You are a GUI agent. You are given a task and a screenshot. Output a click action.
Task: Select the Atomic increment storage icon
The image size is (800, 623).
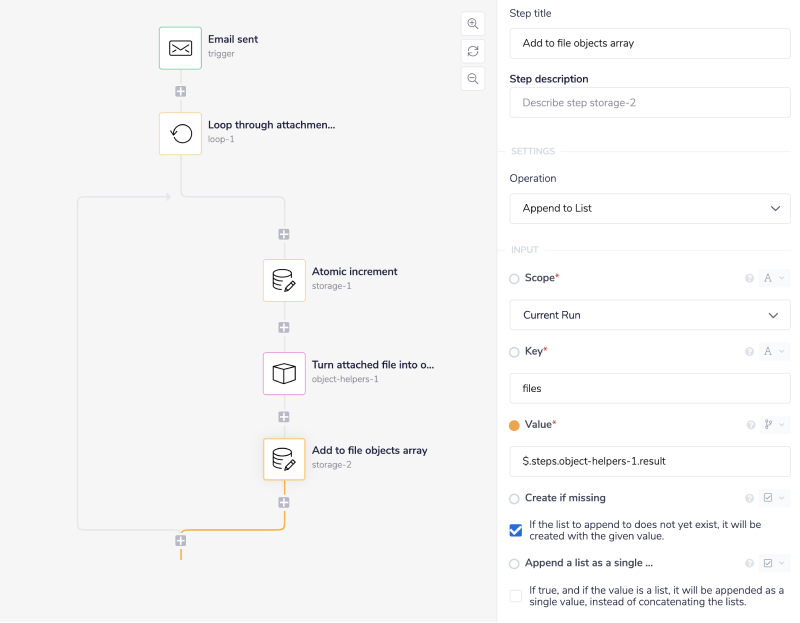[x=284, y=280]
